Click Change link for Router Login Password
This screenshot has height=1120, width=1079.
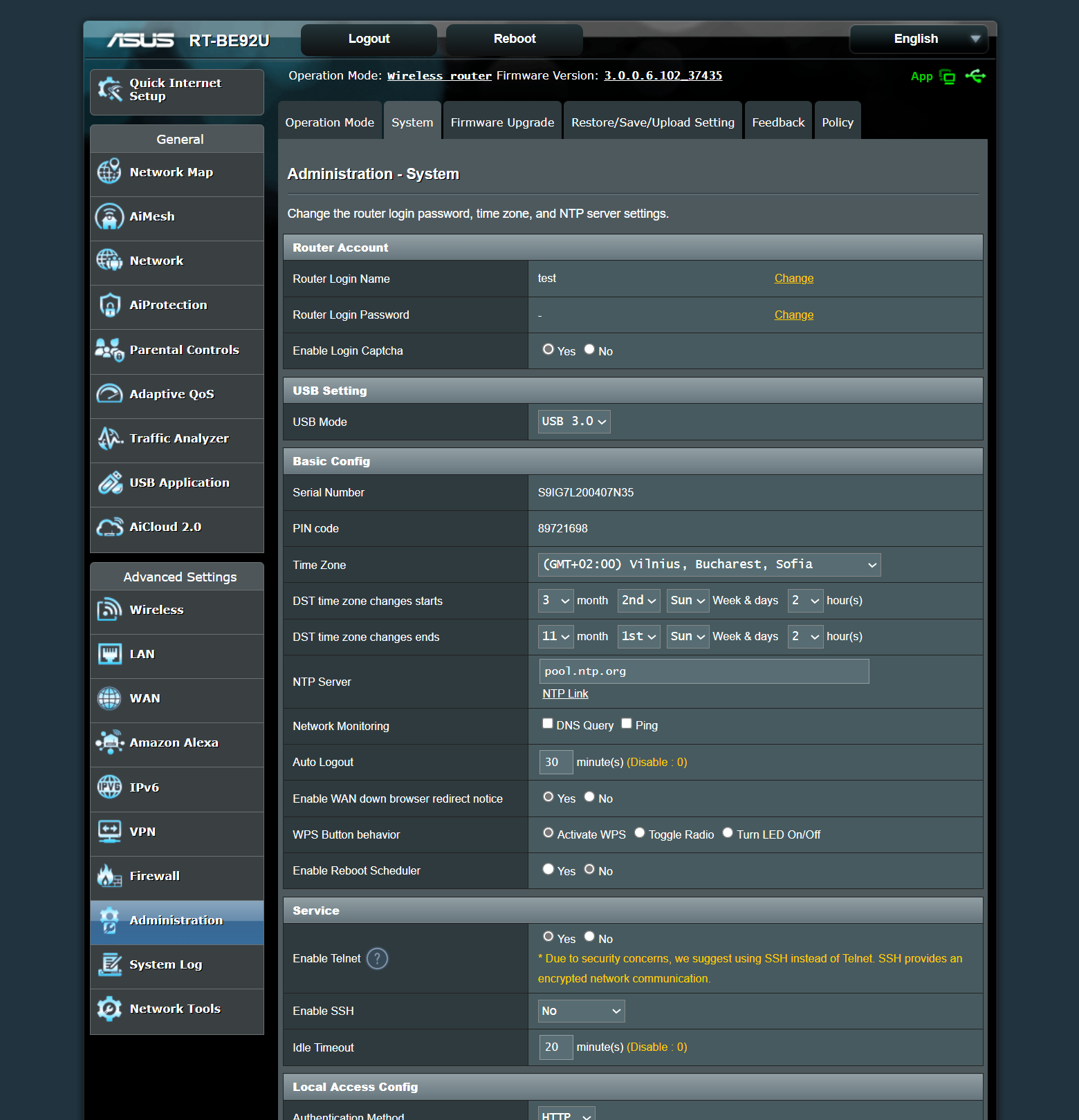793,315
